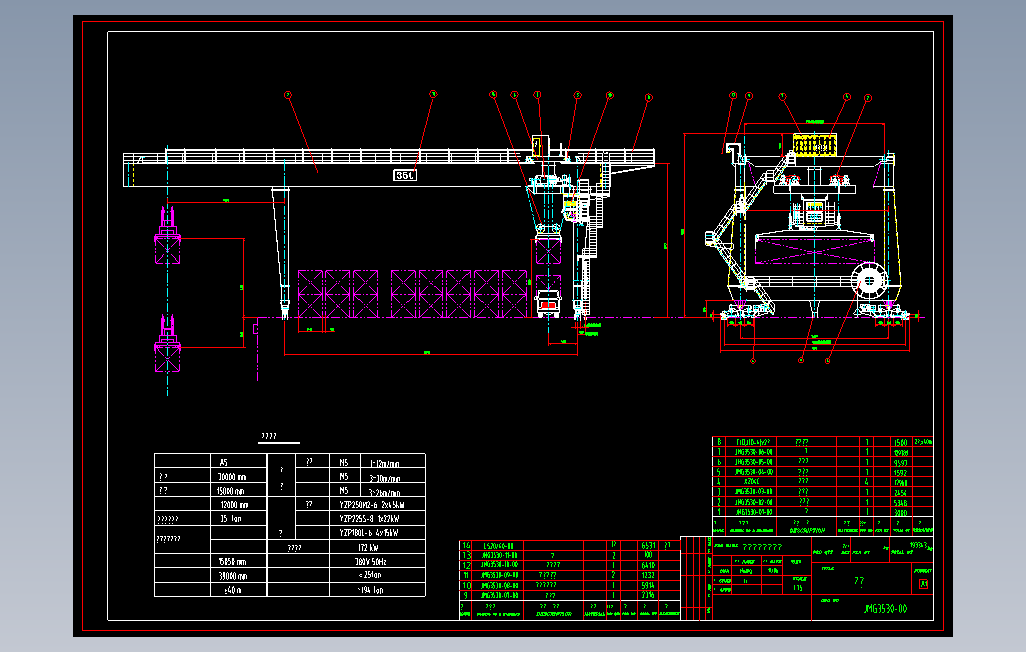Select parts list row number 16
This screenshot has height=652, width=1026.
coord(466,545)
